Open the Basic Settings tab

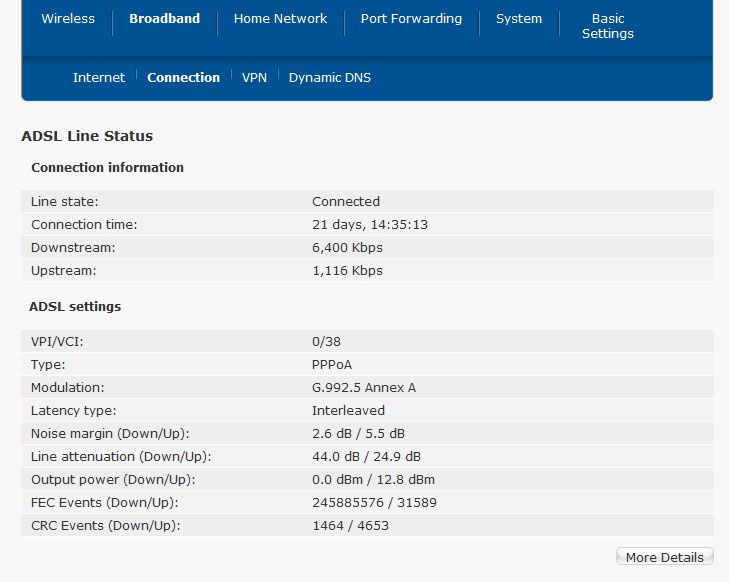click(x=608, y=26)
